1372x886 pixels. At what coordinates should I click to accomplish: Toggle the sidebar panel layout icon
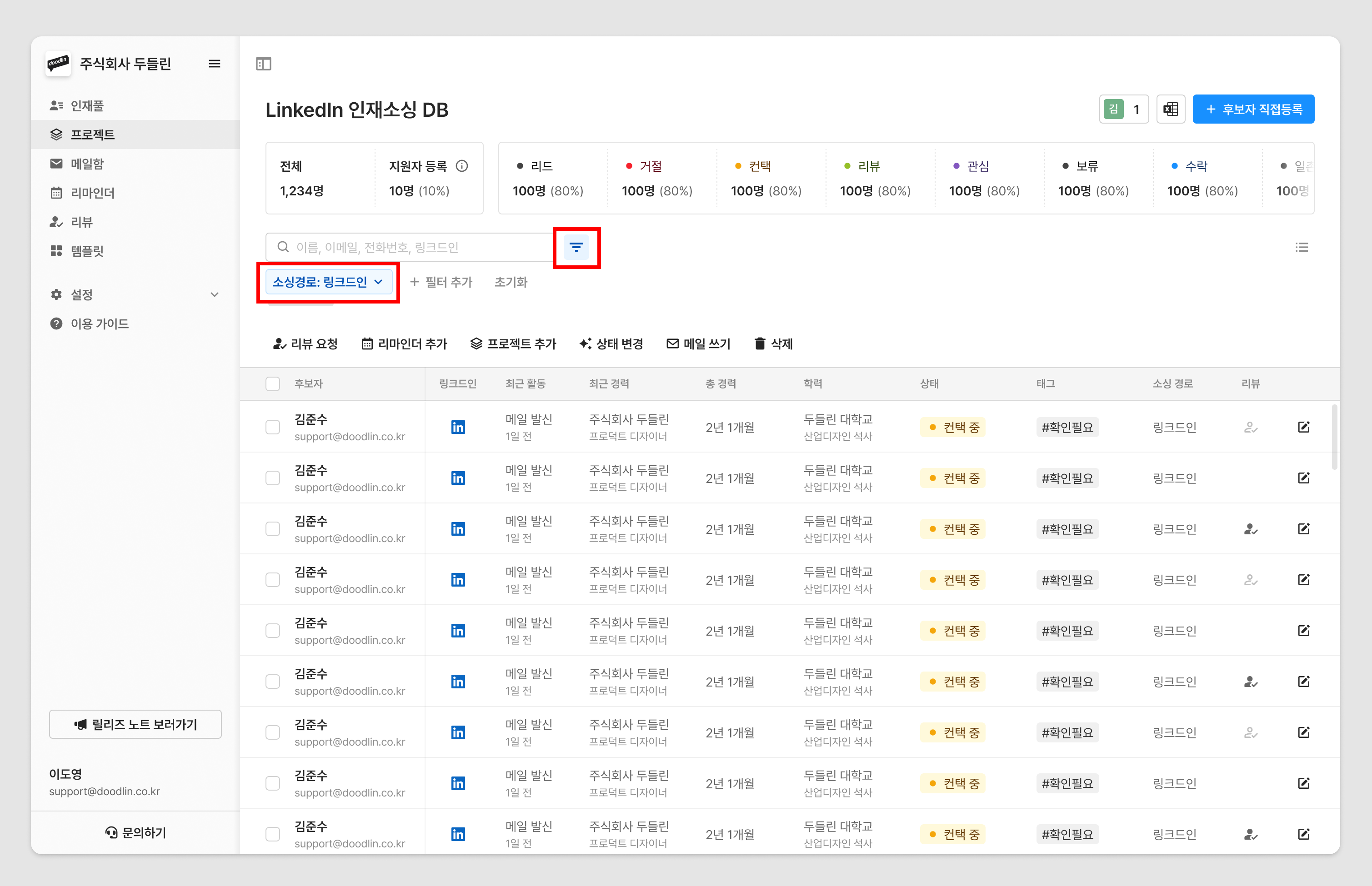(x=264, y=64)
